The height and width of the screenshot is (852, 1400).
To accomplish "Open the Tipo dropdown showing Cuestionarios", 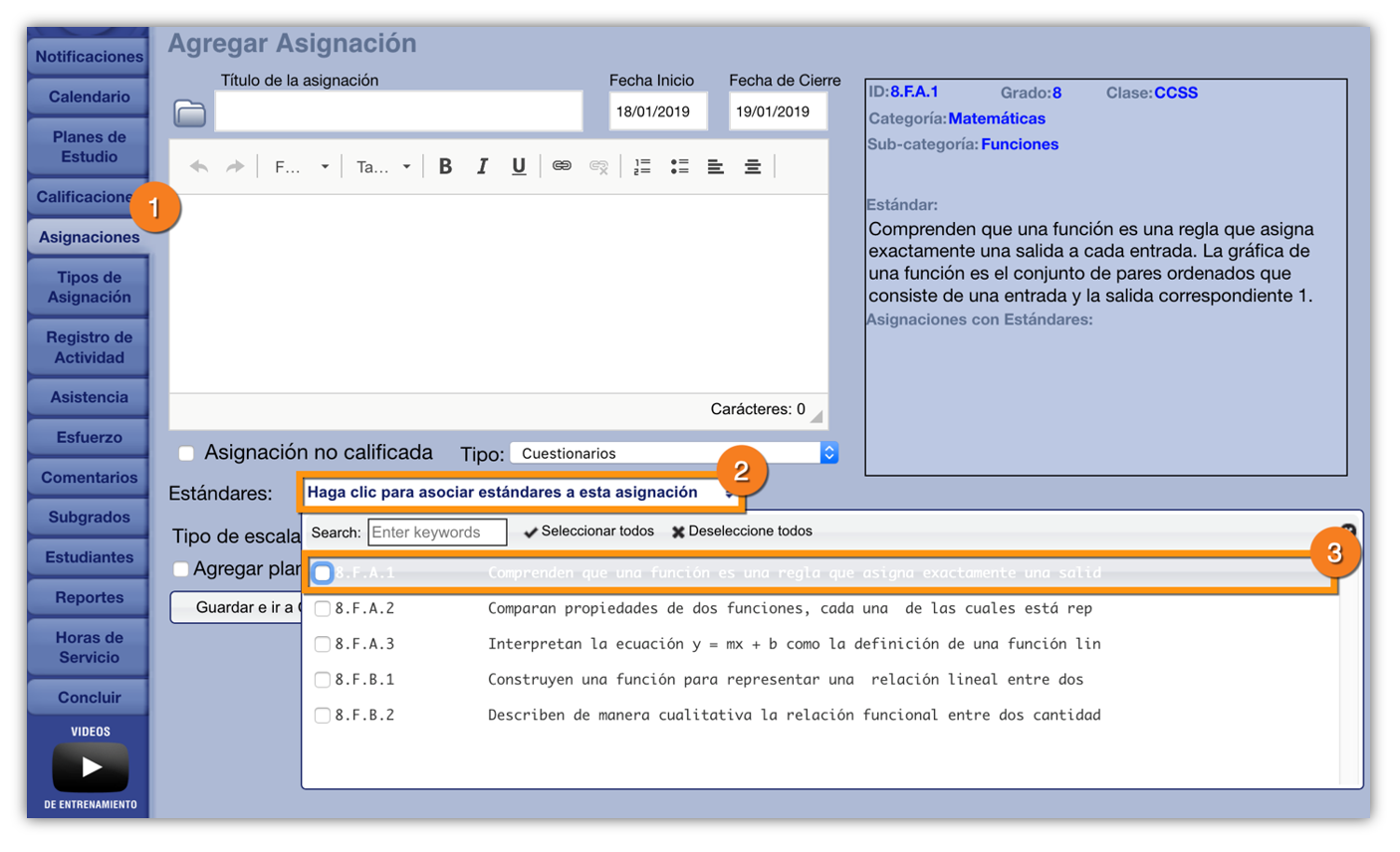I will click(x=673, y=454).
